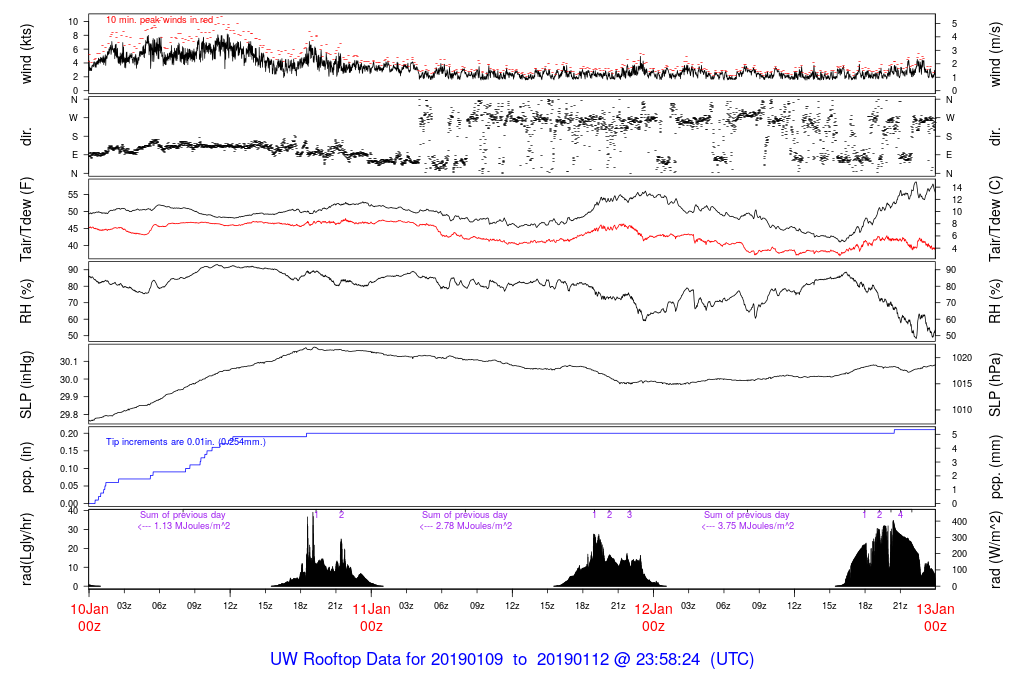The width and height of the screenshot is (1024, 700).
Task: Select the 'rad(Lgly/hr)' axis label
Action: (x=26, y=549)
